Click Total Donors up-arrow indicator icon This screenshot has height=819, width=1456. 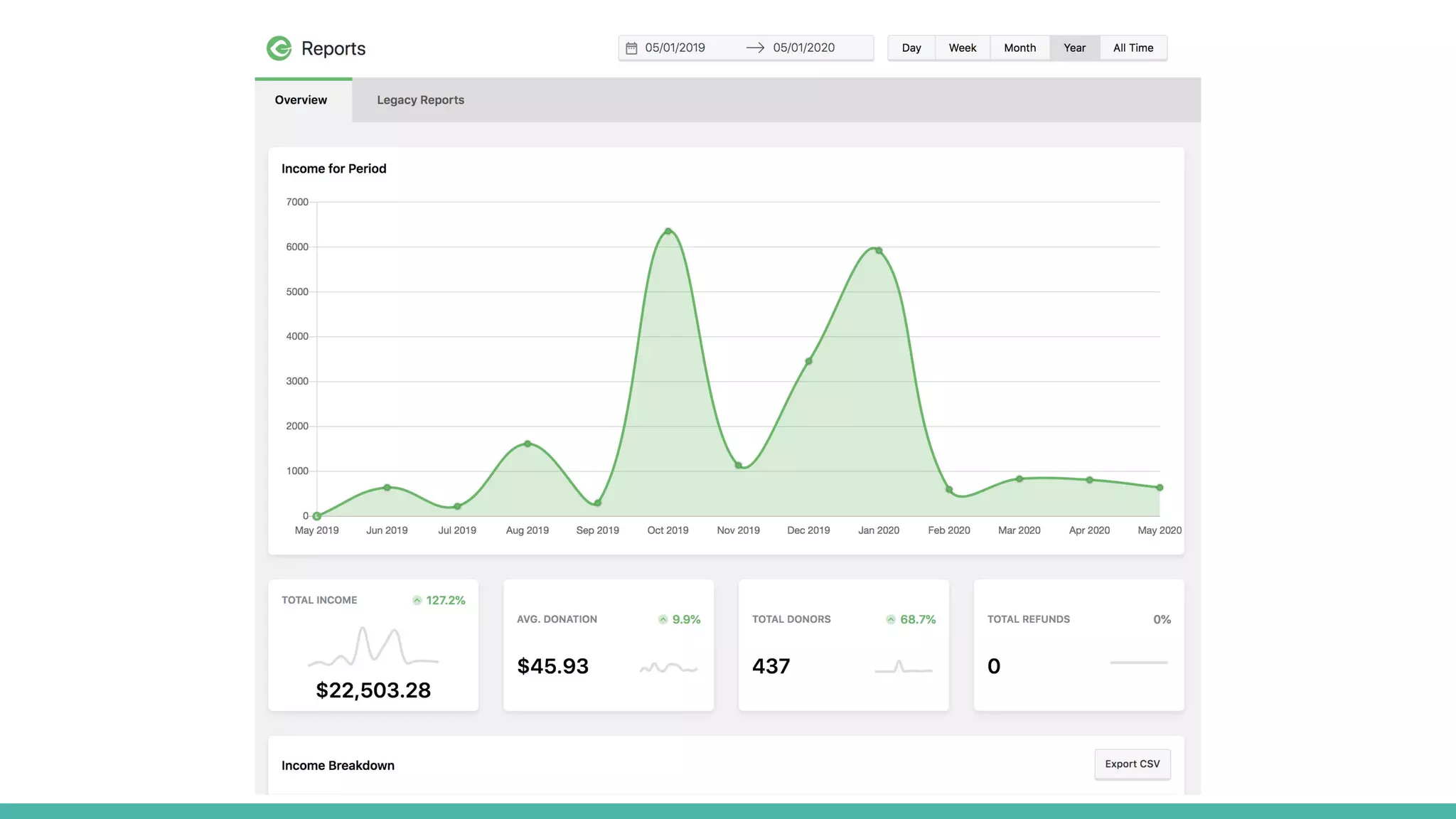pyautogui.click(x=891, y=620)
